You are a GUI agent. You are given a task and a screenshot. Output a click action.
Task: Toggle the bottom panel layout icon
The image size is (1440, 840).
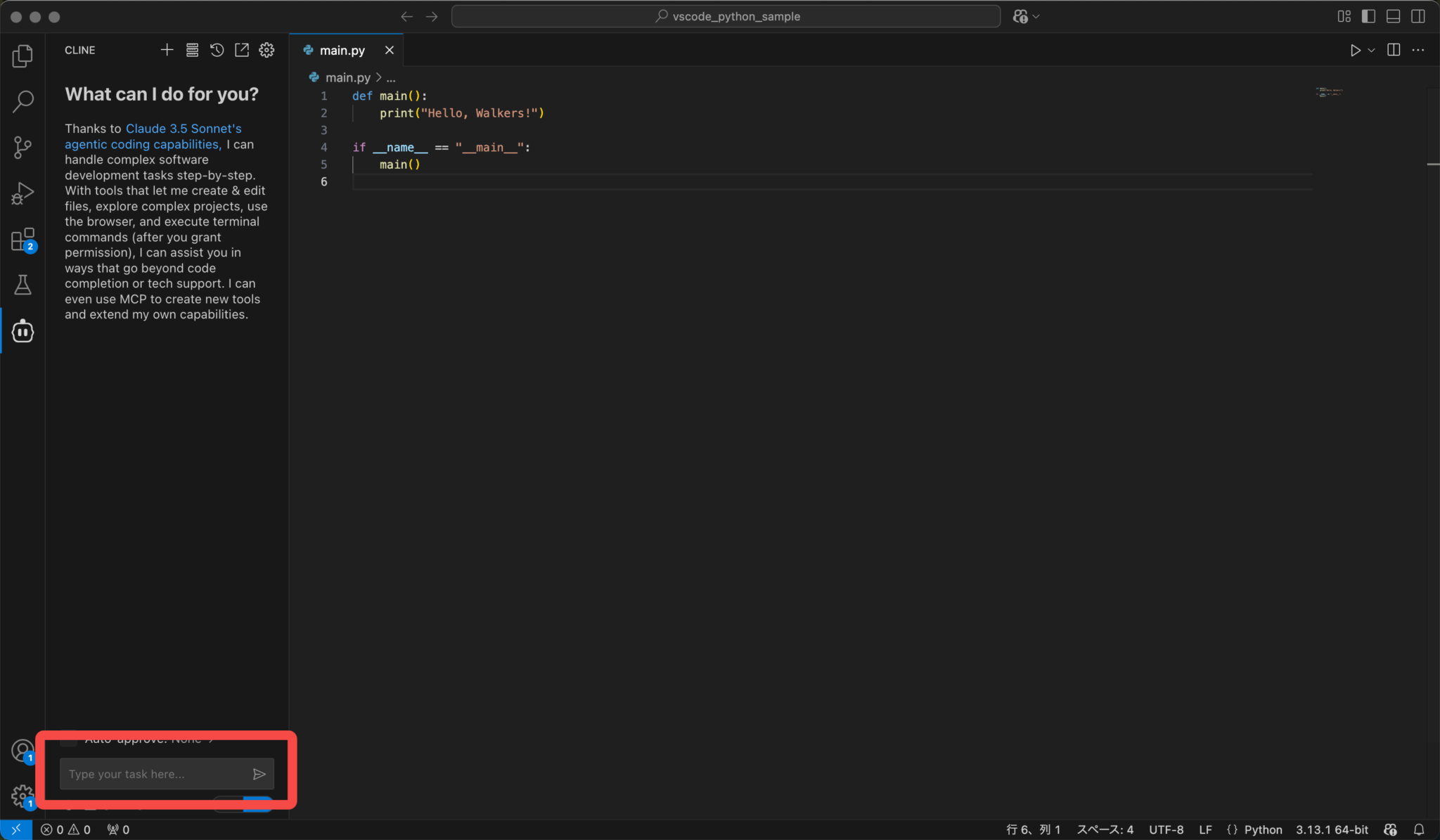coord(1393,16)
